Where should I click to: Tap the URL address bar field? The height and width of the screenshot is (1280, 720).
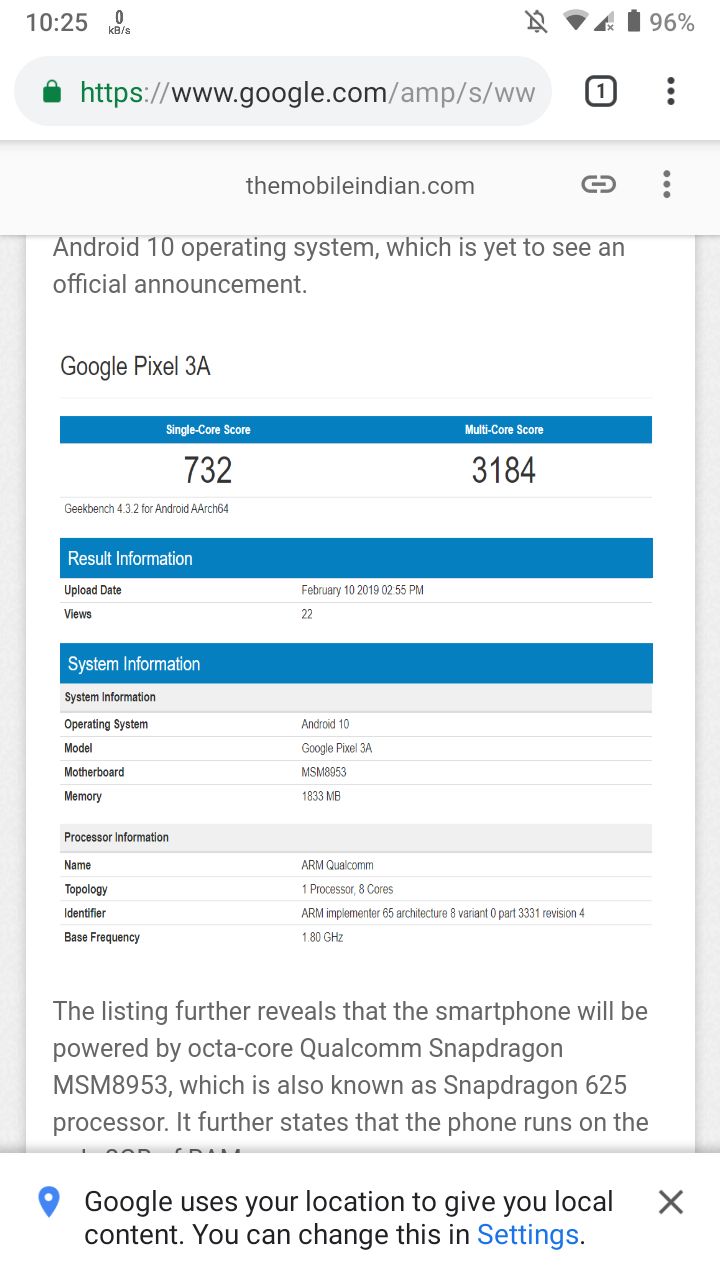tap(283, 92)
